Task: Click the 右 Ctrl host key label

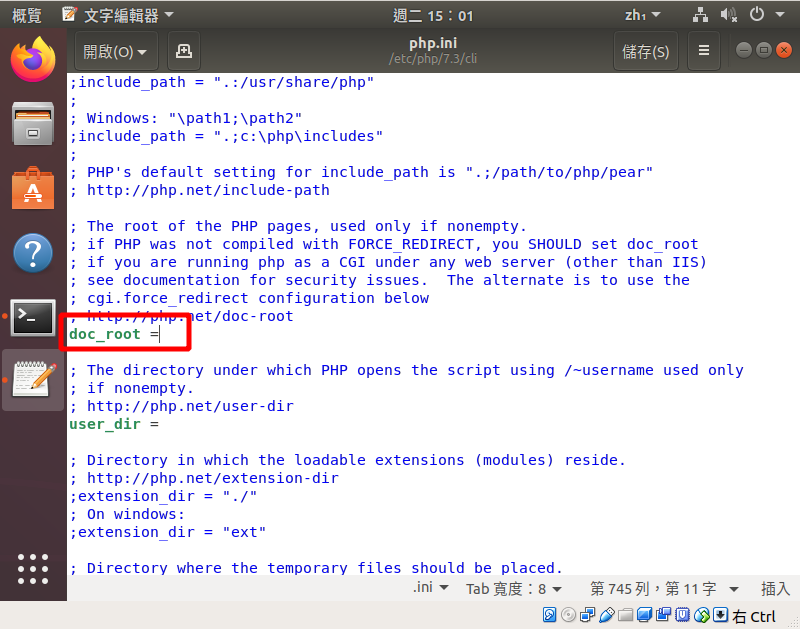Action: (754, 616)
